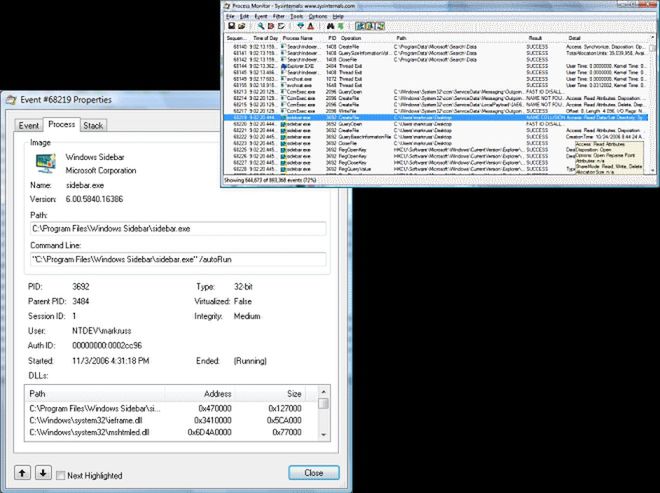Select the DLL row with address 0x470000

(x=165, y=408)
